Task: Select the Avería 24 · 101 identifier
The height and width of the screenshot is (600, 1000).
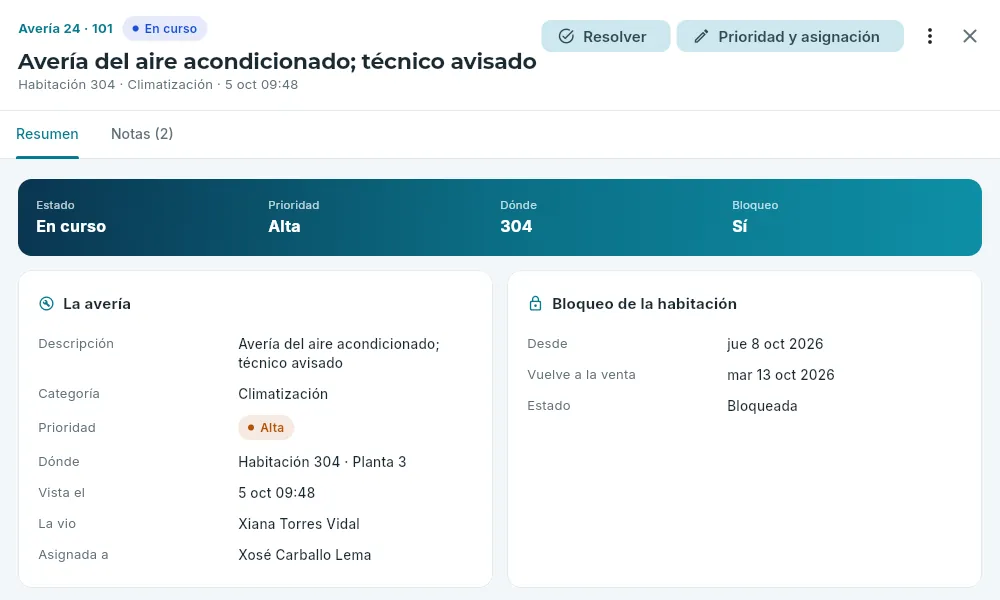Action: click(x=66, y=29)
